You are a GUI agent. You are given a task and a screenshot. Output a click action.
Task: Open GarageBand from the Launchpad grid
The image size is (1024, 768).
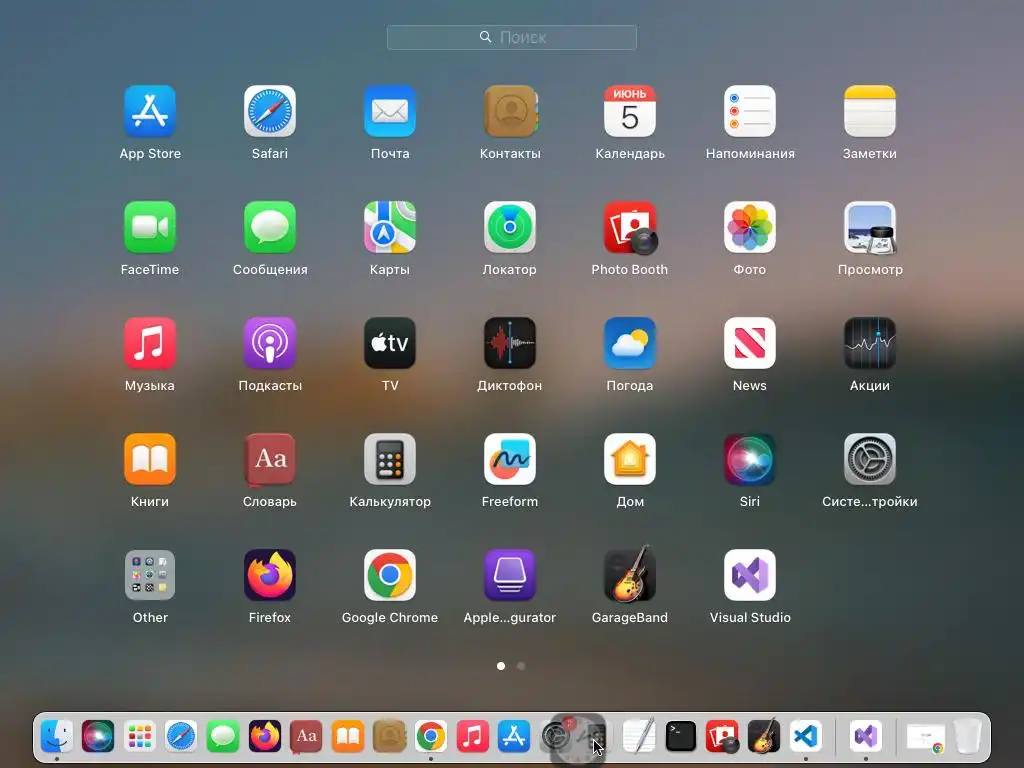click(630, 574)
